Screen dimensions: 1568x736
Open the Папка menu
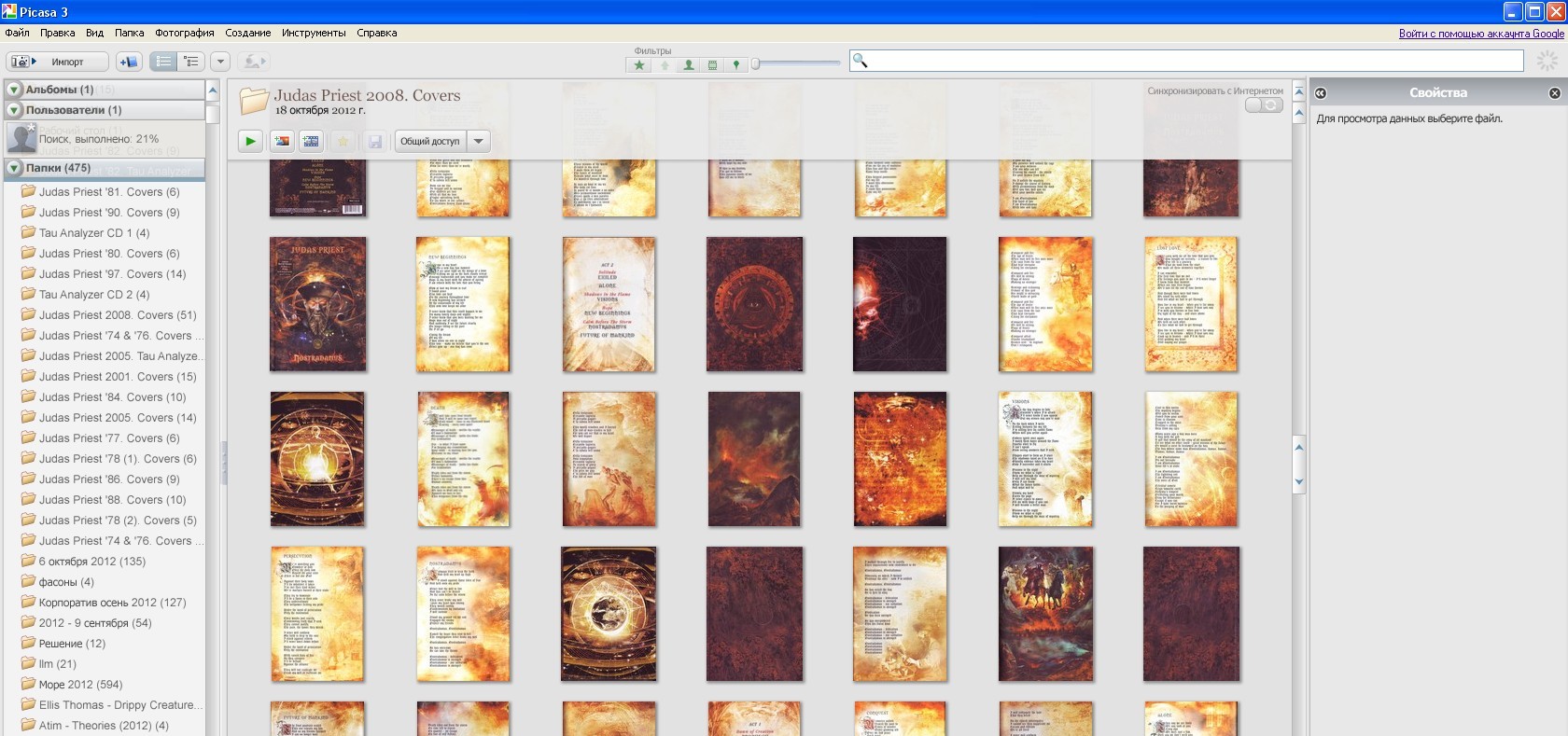[x=130, y=33]
